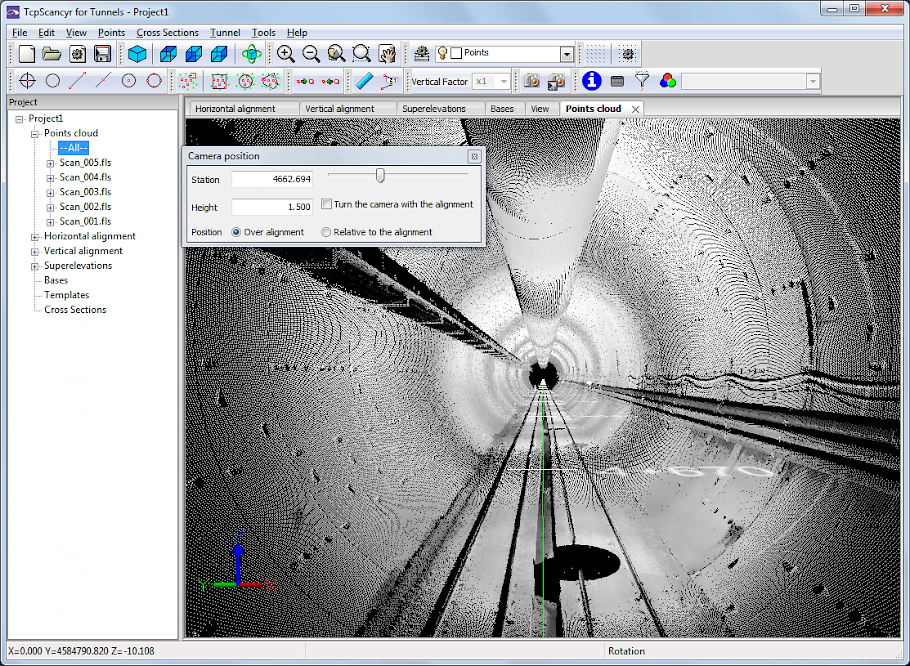This screenshot has height=666, width=910.
Task: Click the Save floppy disk icon
Action: (x=102, y=54)
